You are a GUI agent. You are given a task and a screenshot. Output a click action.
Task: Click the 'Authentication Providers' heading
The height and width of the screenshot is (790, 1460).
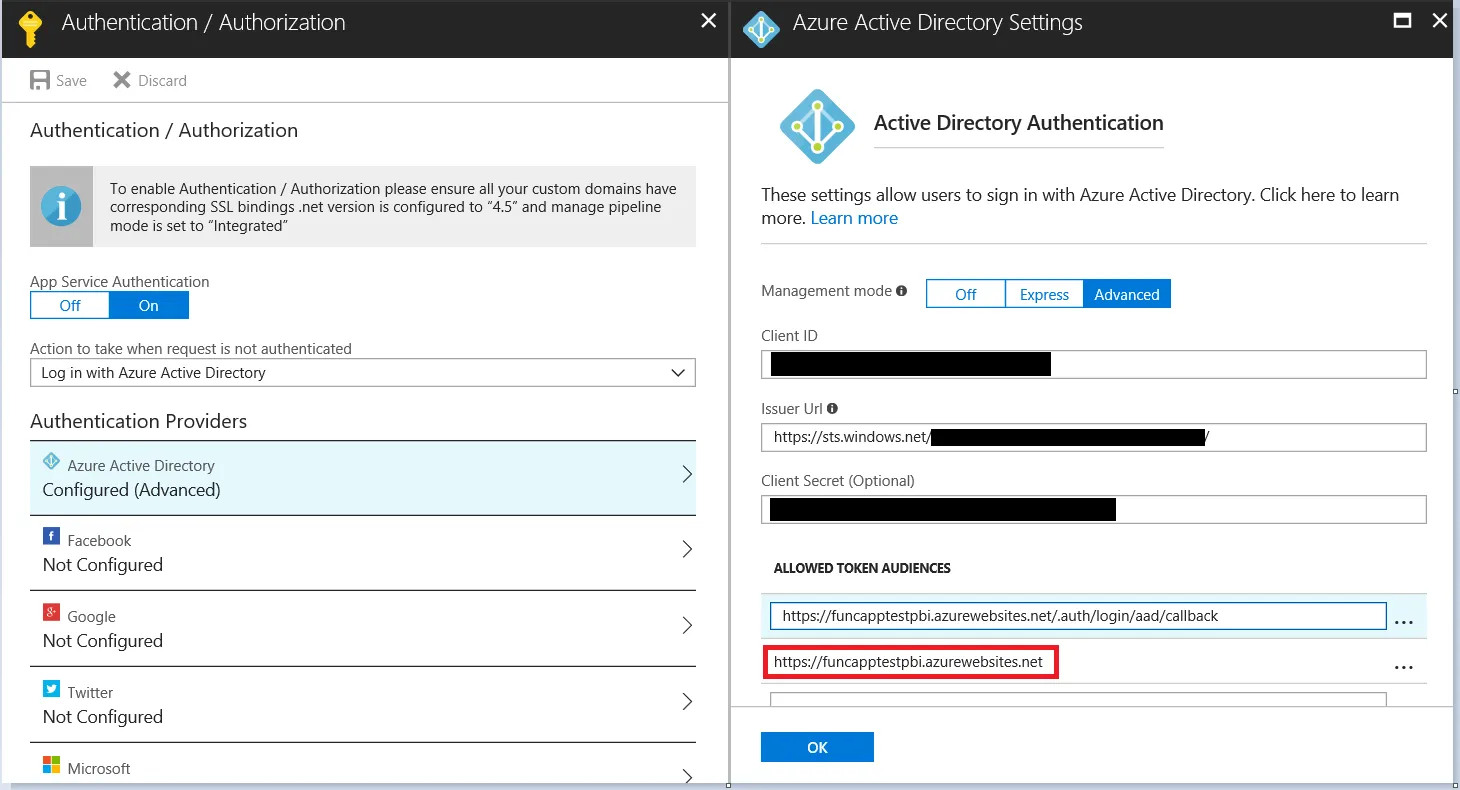tap(138, 421)
